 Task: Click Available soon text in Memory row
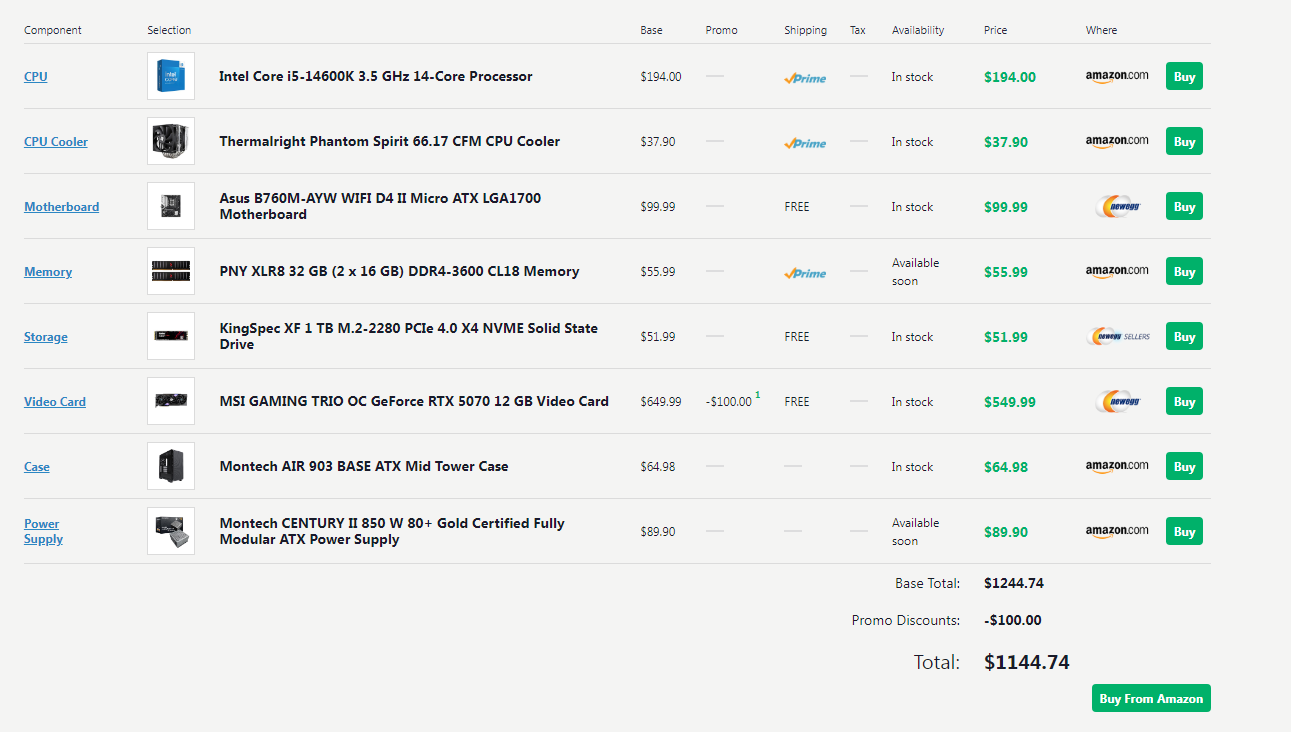point(916,272)
